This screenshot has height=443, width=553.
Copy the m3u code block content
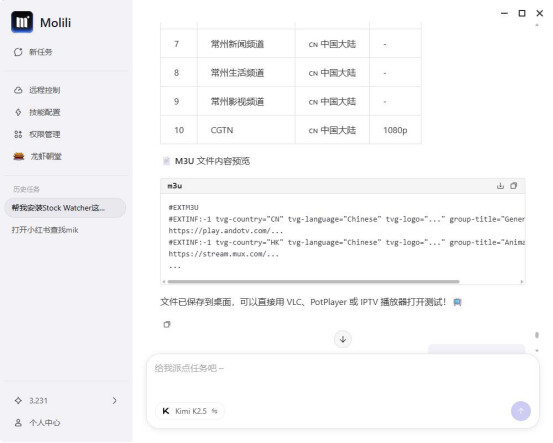514,186
